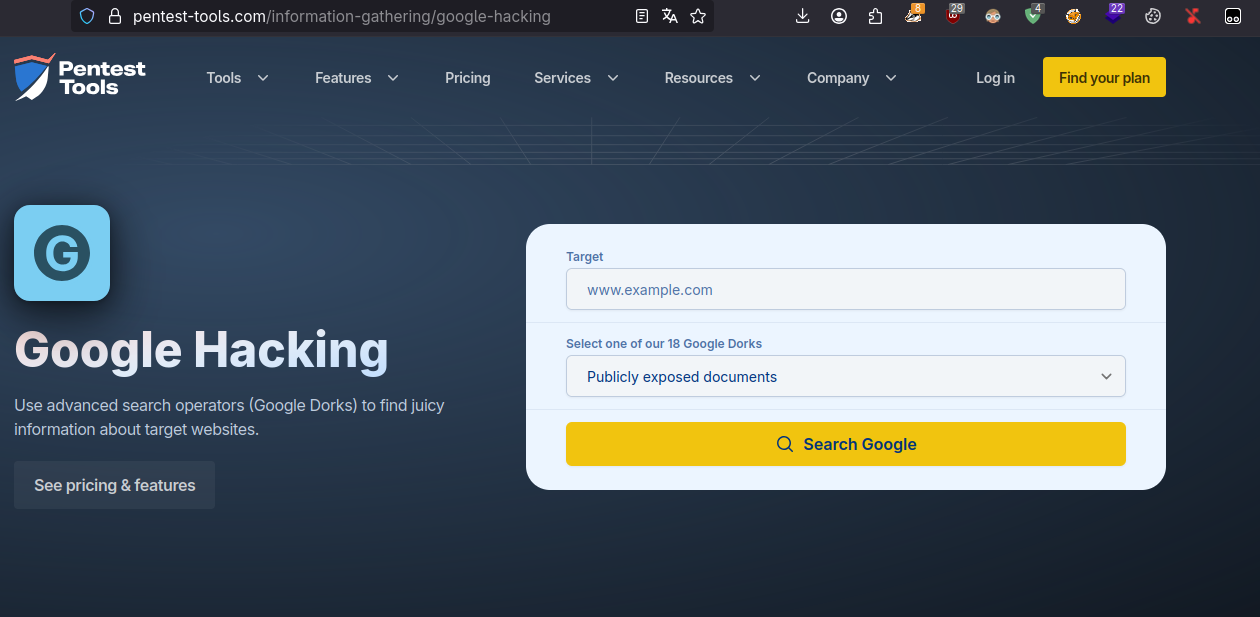The image size is (1260, 617).
Task: Click the Pentest Tools logo
Action: coord(80,77)
